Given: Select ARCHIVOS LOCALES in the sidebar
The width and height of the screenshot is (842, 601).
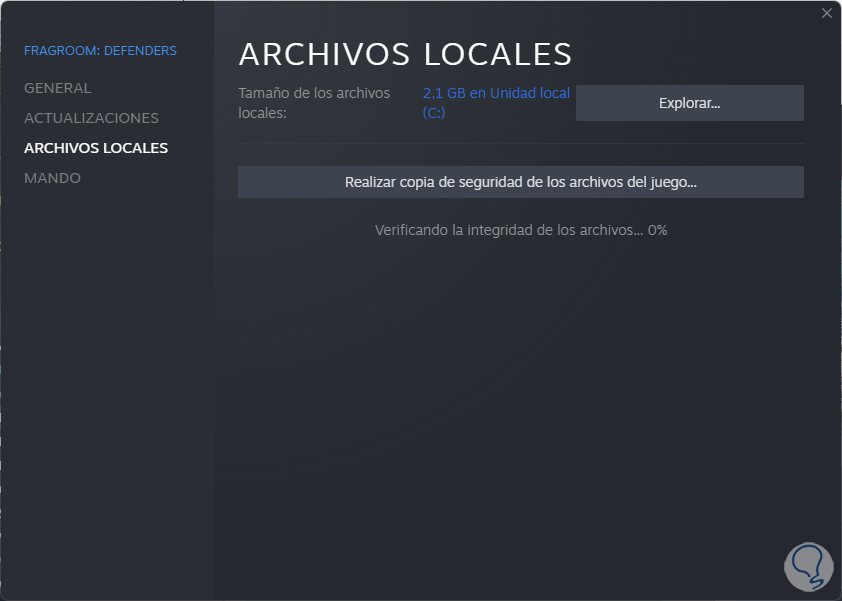Looking at the screenshot, I should (96, 148).
